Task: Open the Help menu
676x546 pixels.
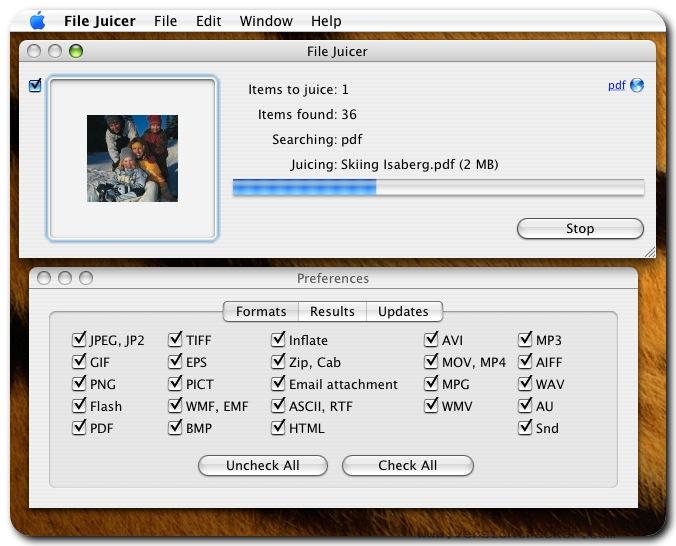Action: click(326, 21)
